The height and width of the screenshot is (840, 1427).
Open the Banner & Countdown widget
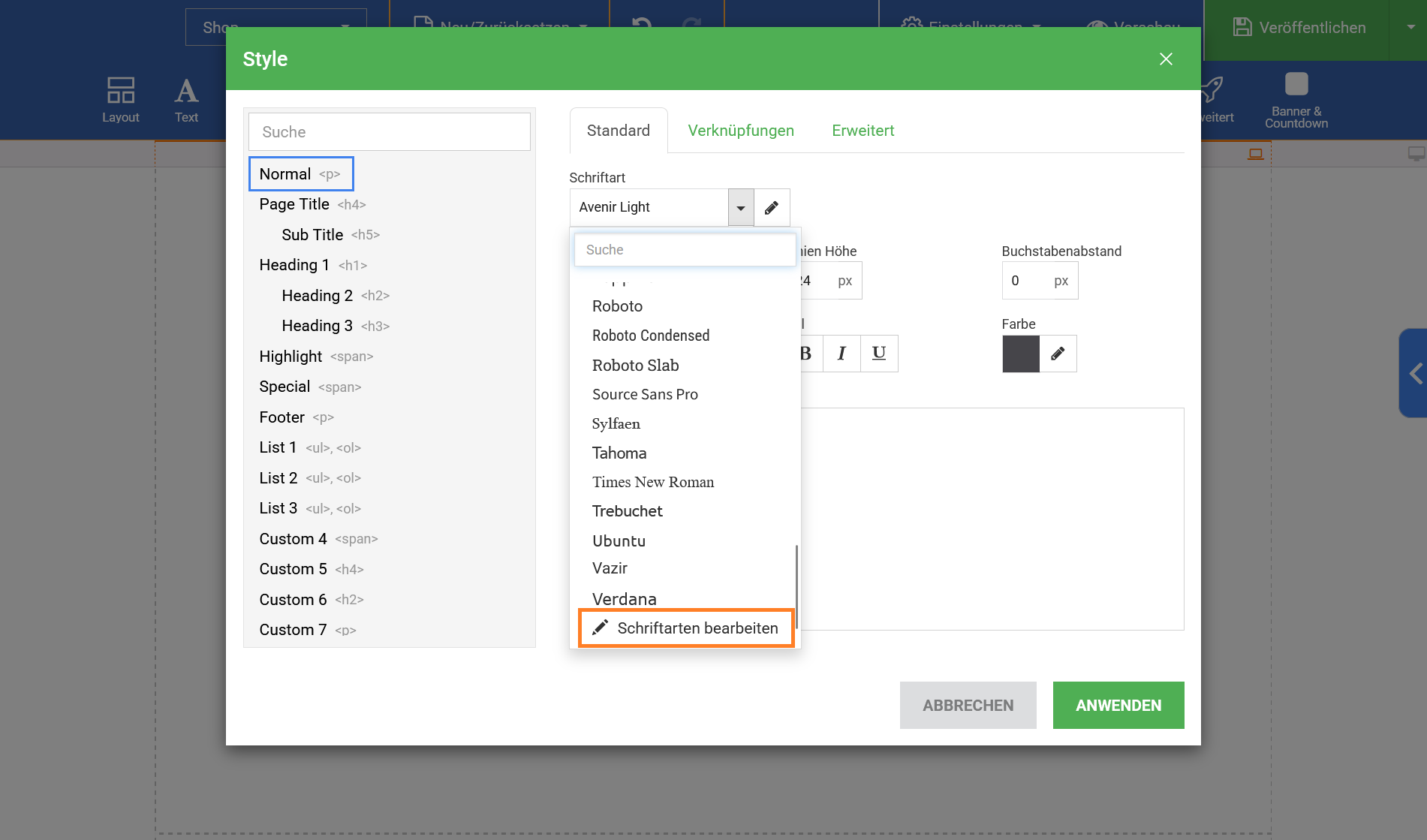pyautogui.click(x=1296, y=99)
